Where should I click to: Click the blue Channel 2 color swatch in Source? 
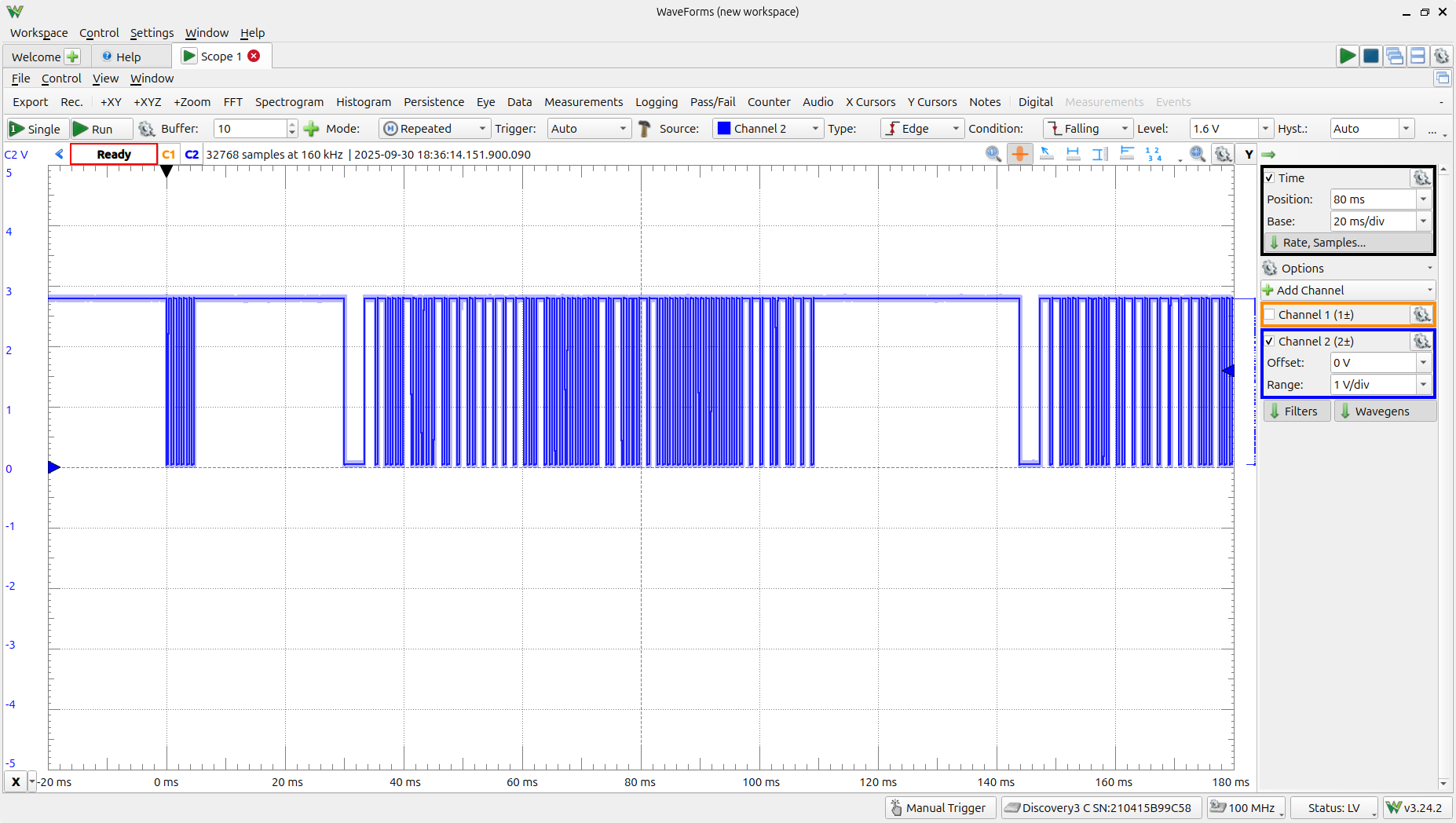[x=724, y=129]
